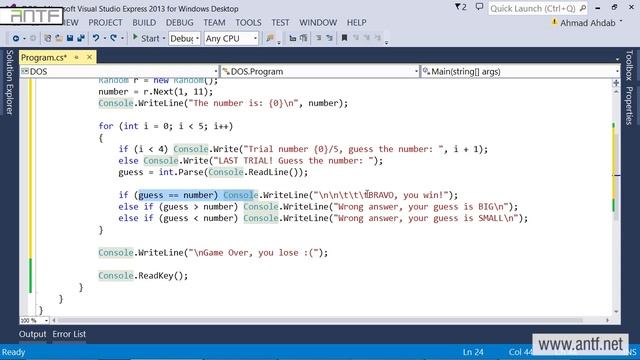Close the Program.cs tab
The height and width of the screenshot is (360, 640).
click(89, 58)
